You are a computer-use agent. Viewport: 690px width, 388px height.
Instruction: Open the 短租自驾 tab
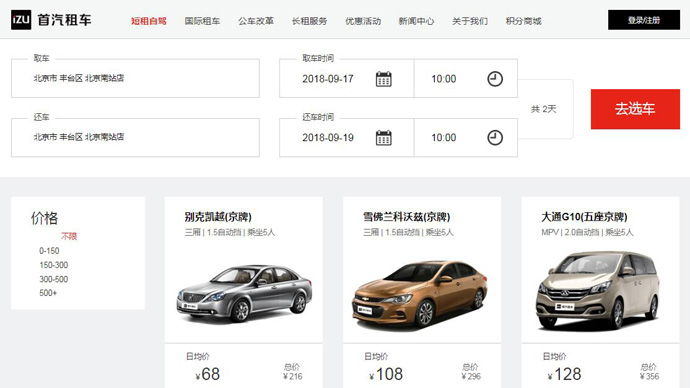(x=149, y=21)
